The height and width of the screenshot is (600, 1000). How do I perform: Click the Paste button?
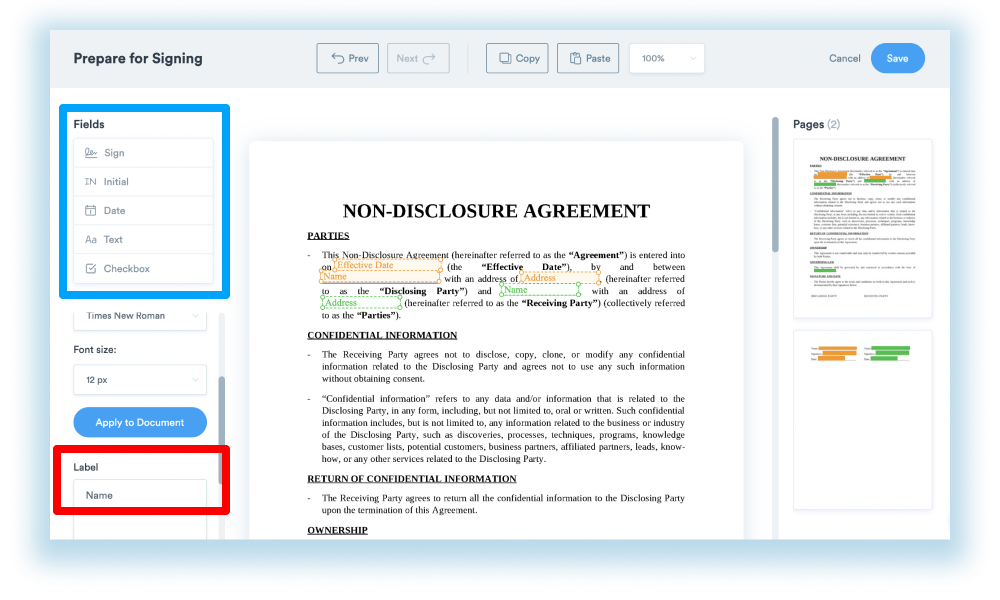tap(588, 58)
